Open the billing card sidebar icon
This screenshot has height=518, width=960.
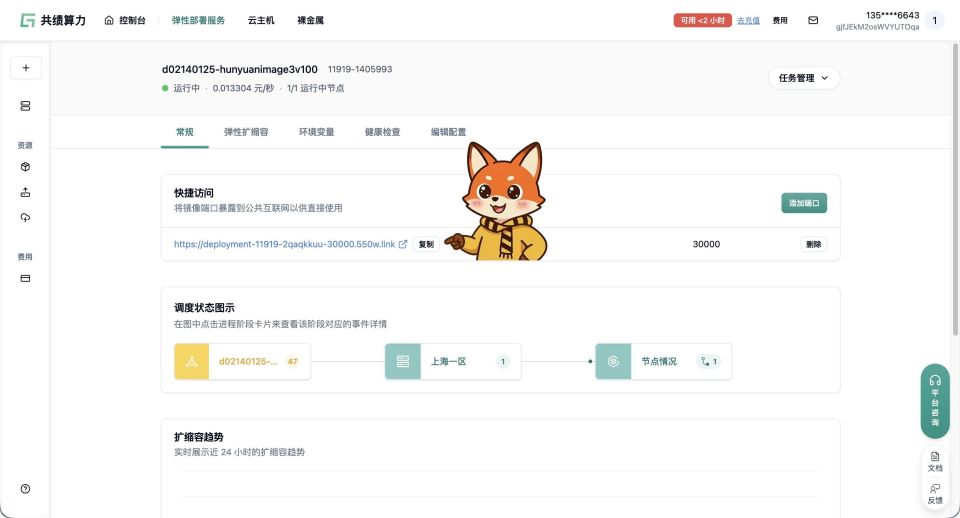(25, 278)
